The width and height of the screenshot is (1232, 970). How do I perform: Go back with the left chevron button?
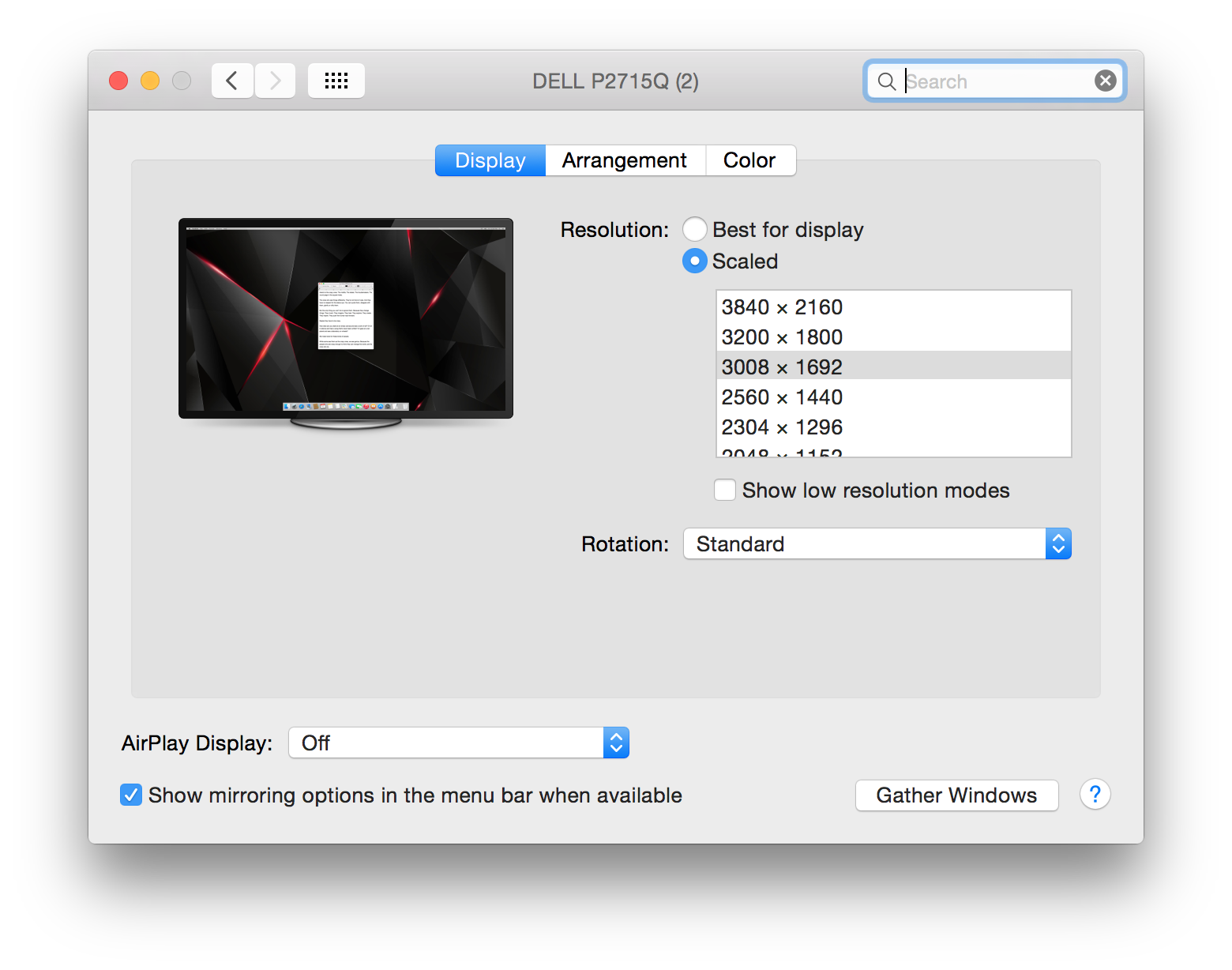[x=232, y=81]
